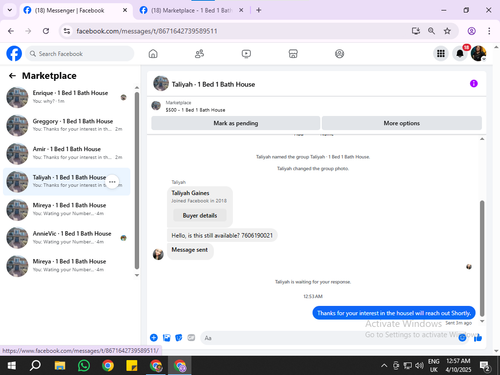Open Greggory - 1 Bed 1 Bath House chat
The width and height of the screenshot is (500, 375).
tap(67, 125)
